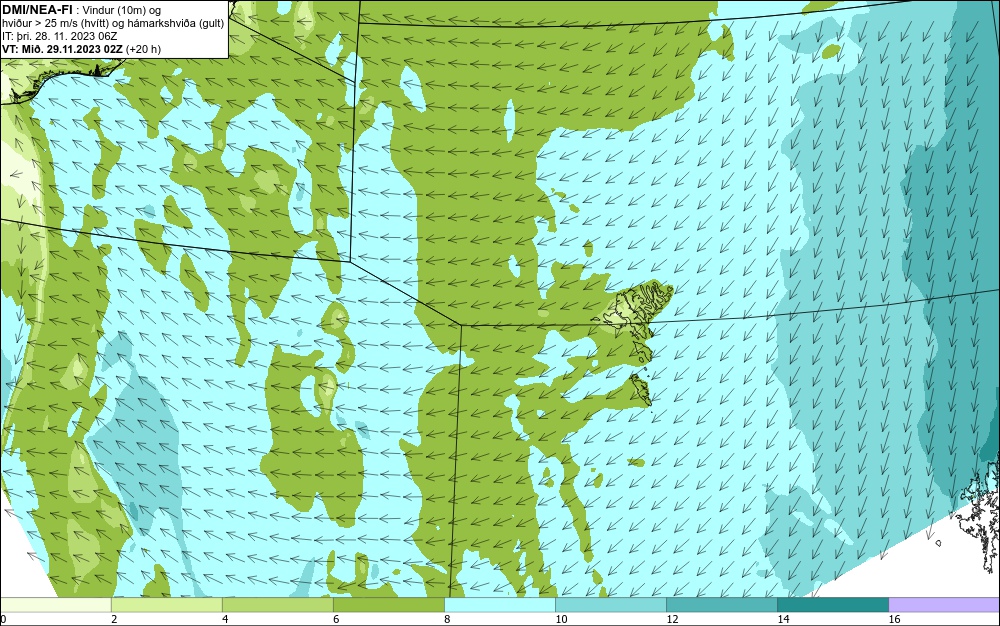Viewport: 1000px width, 626px height.
Task: Click the legend tick label '12'
Action: pyautogui.click(x=672, y=619)
